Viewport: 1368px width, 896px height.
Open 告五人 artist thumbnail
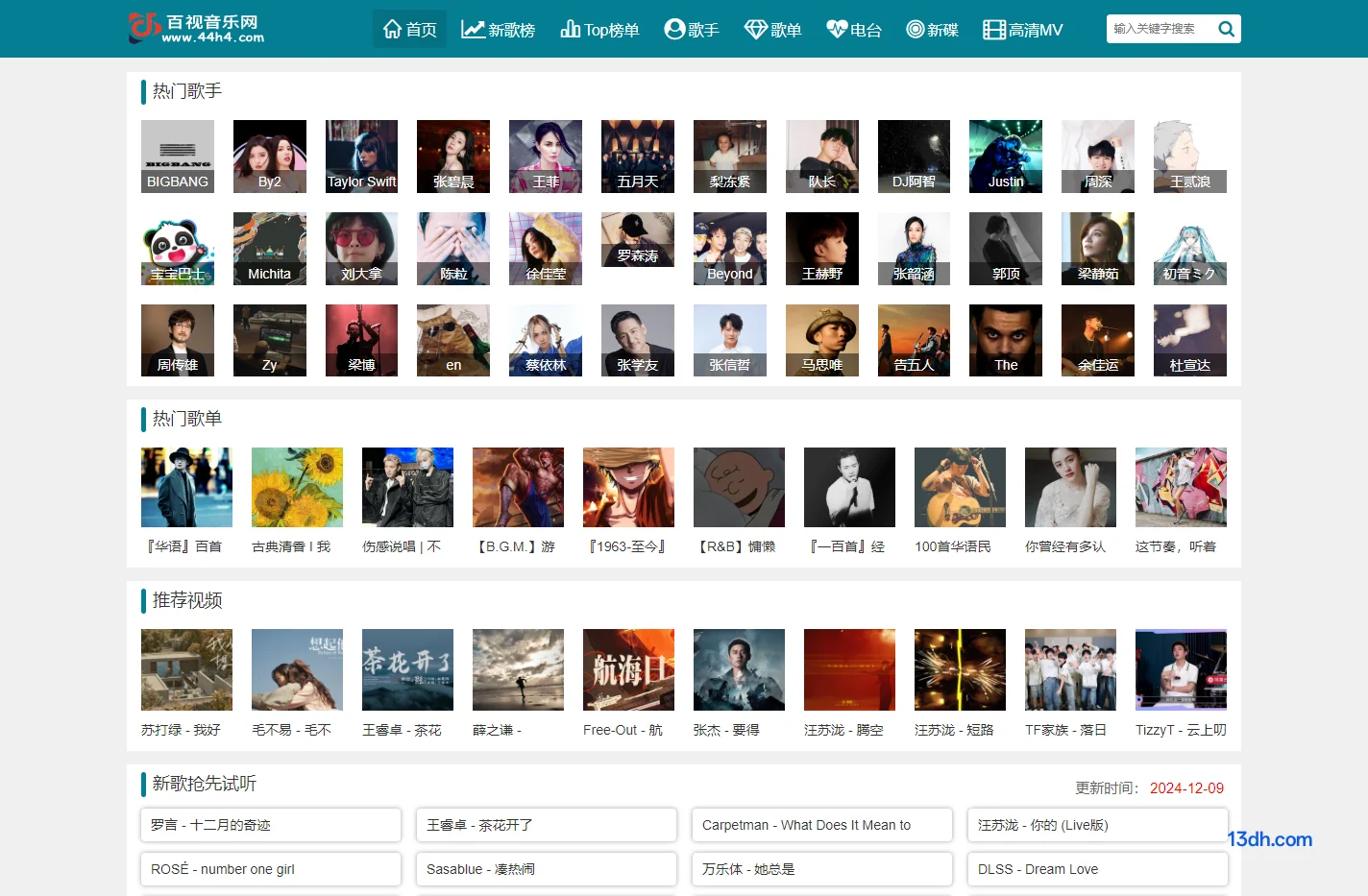(x=914, y=340)
